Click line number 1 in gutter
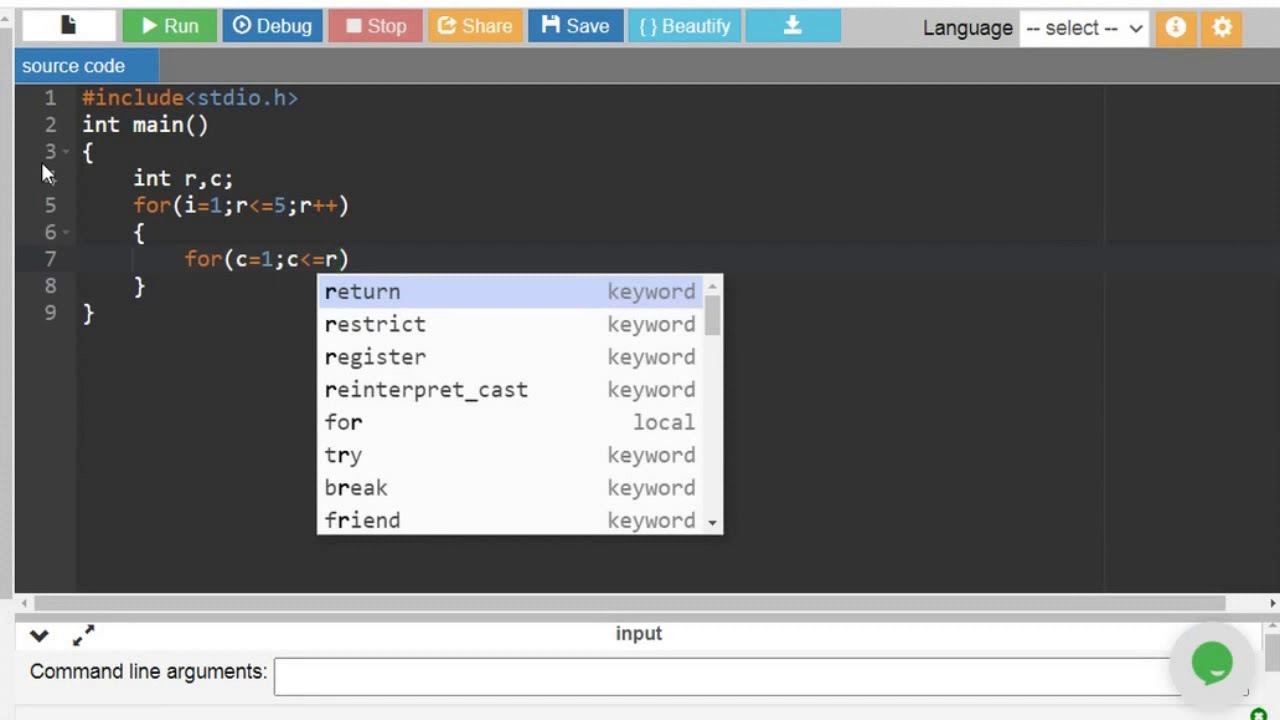This screenshot has width=1280, height=720. (x=50, y=98)
